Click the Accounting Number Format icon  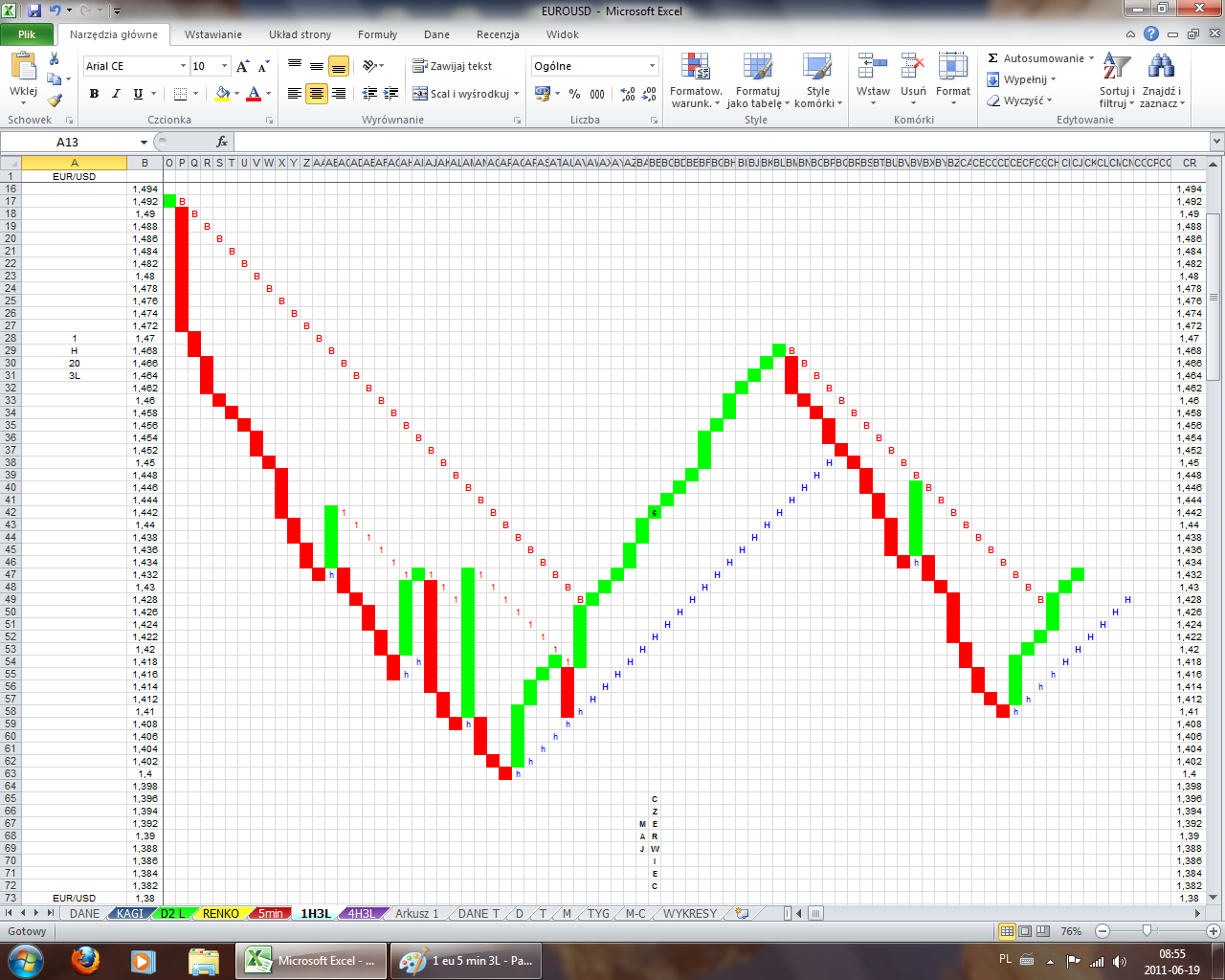(543, 94)
